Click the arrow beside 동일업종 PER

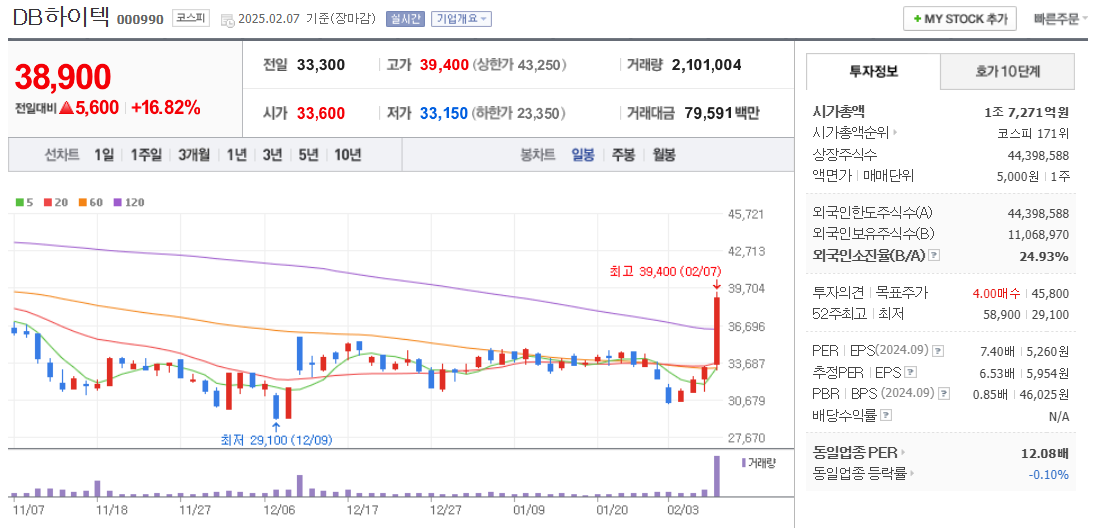coord(902,453)
